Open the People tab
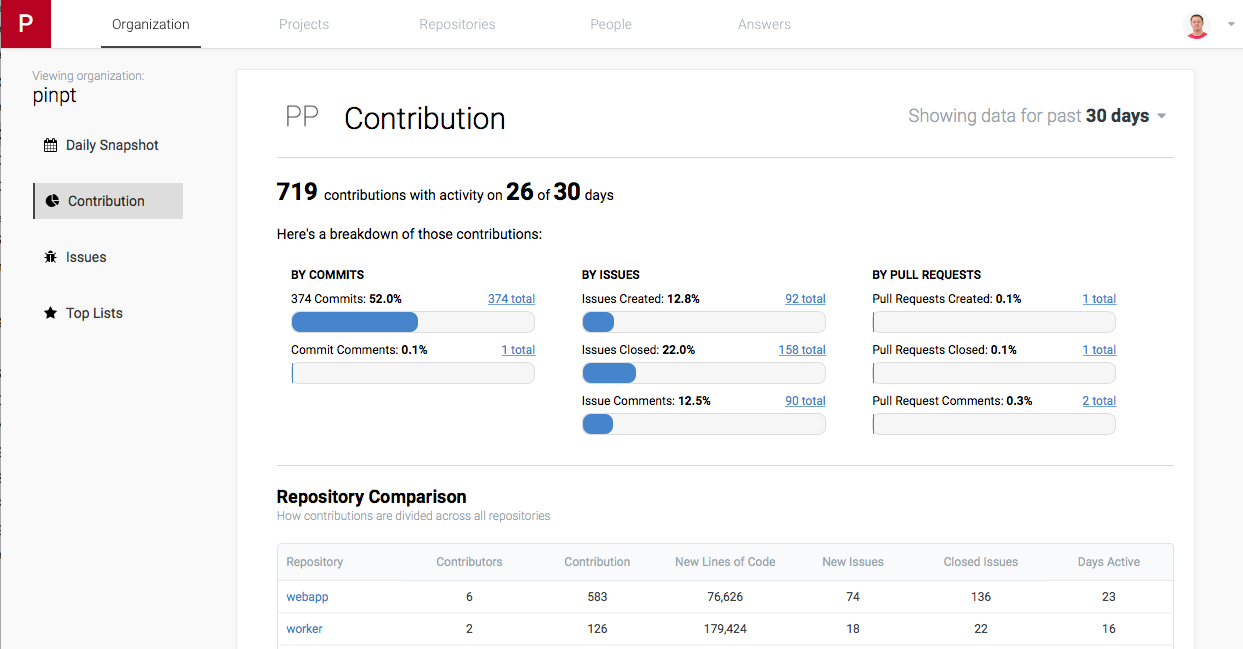 coord(611,24)
